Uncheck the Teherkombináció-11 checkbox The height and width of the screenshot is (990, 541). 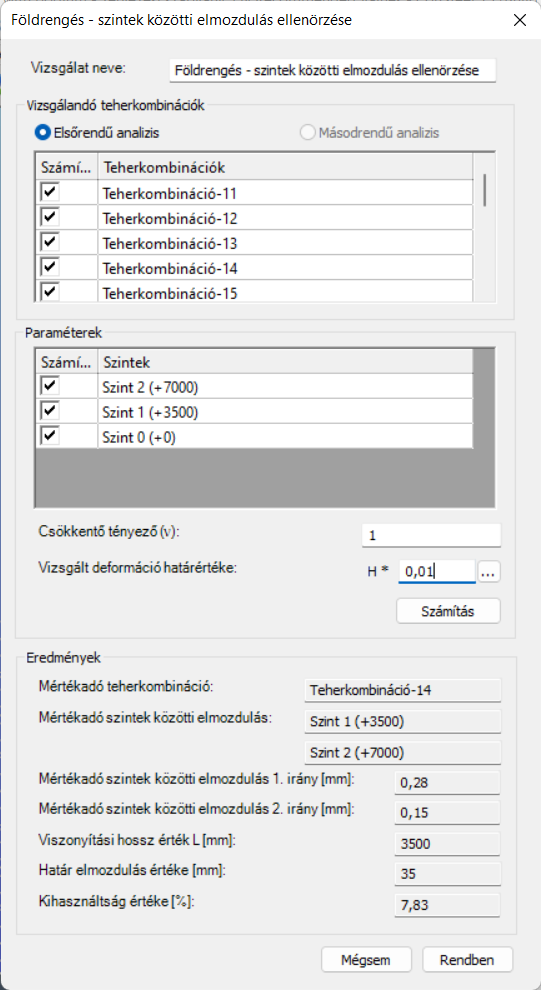51,192
